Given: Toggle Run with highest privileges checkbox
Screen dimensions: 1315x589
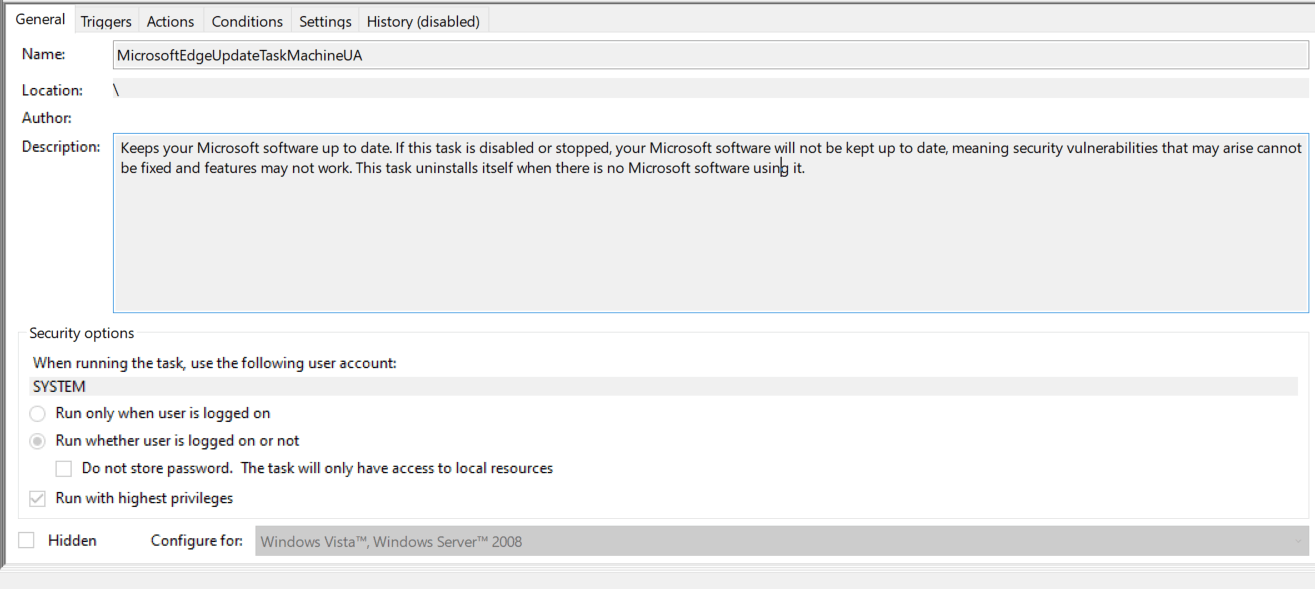Looking at the screenshot, I should (37, 498).
